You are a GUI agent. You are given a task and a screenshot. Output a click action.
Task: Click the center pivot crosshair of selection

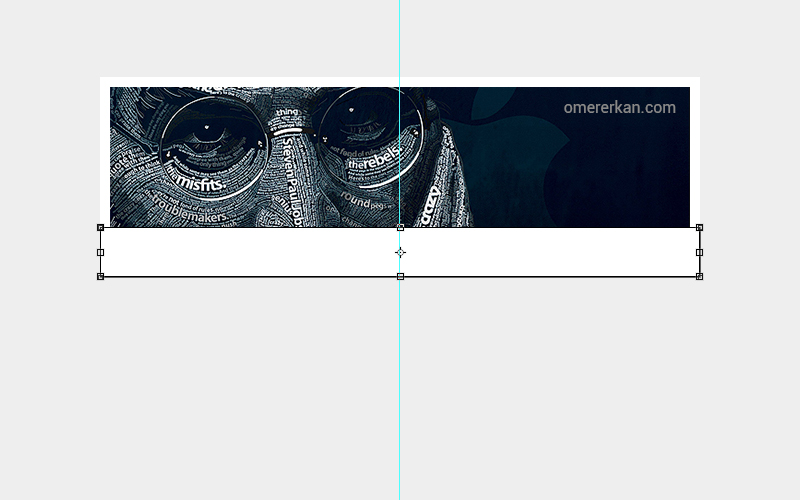(x=400, y=253)
